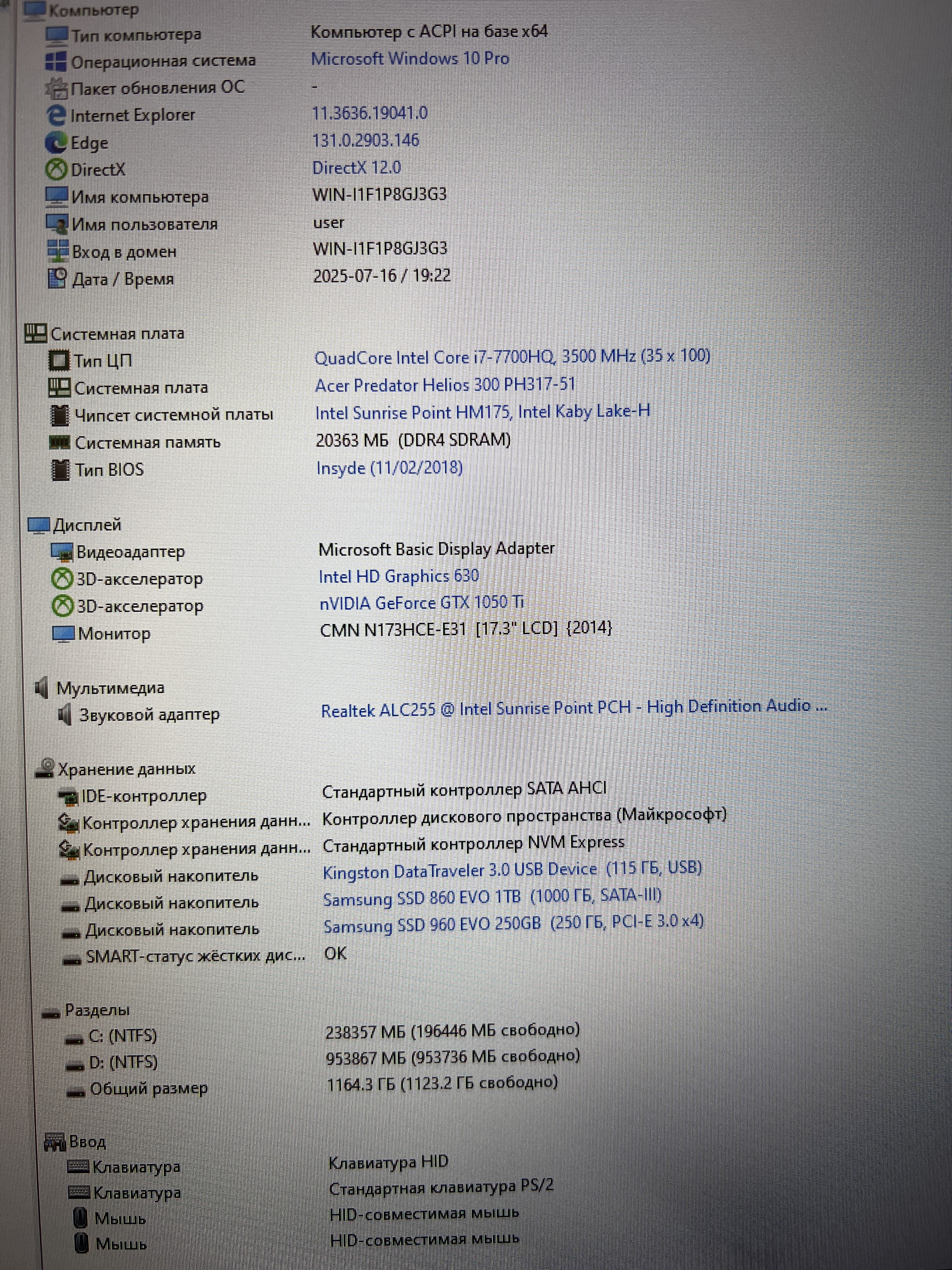Click the user icon beside Имя пользователя
This screenshot has width=952, height=1270.
coord(57,223)
